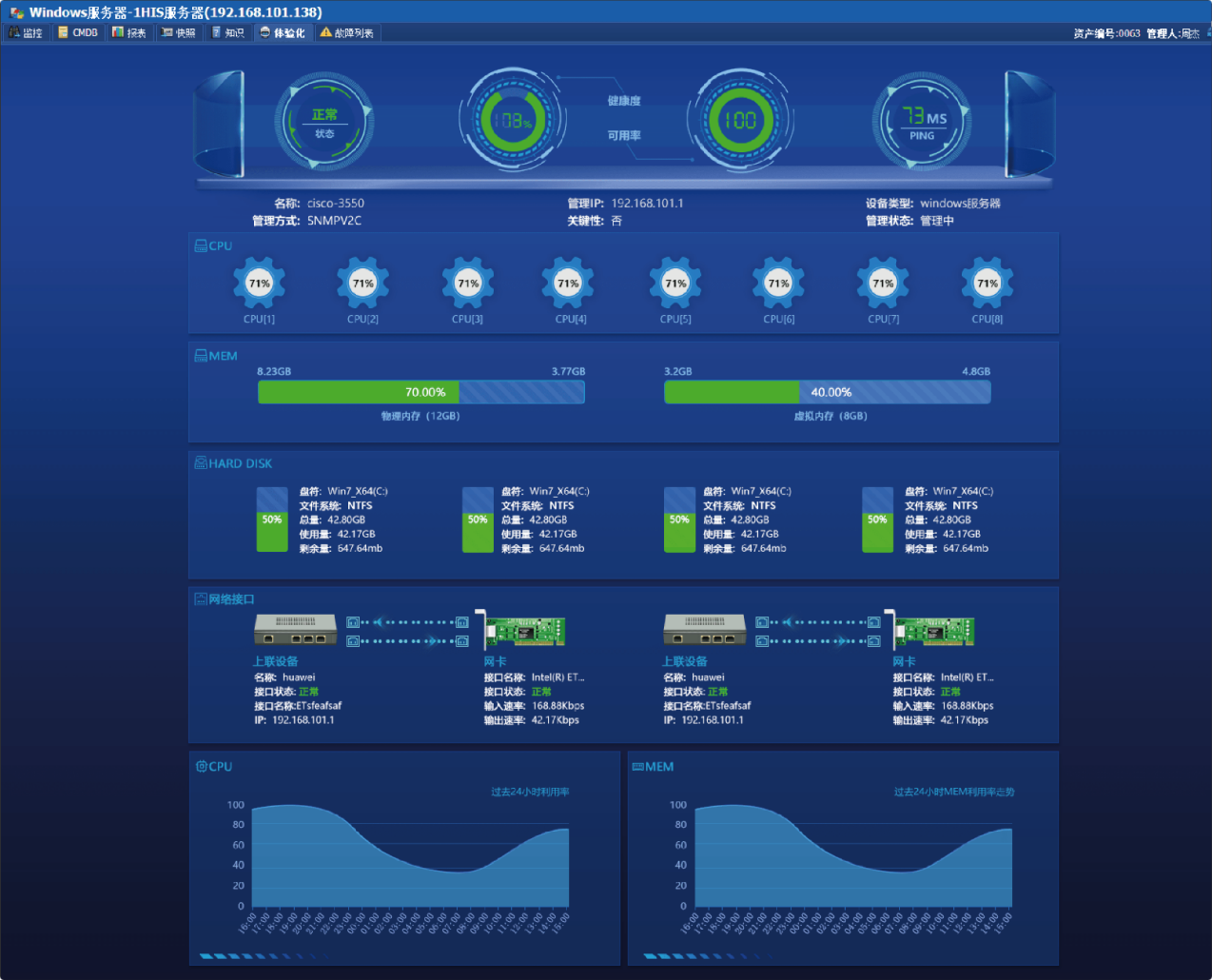
Task: Click the second 网卡 label
Action: coord(904,661)
